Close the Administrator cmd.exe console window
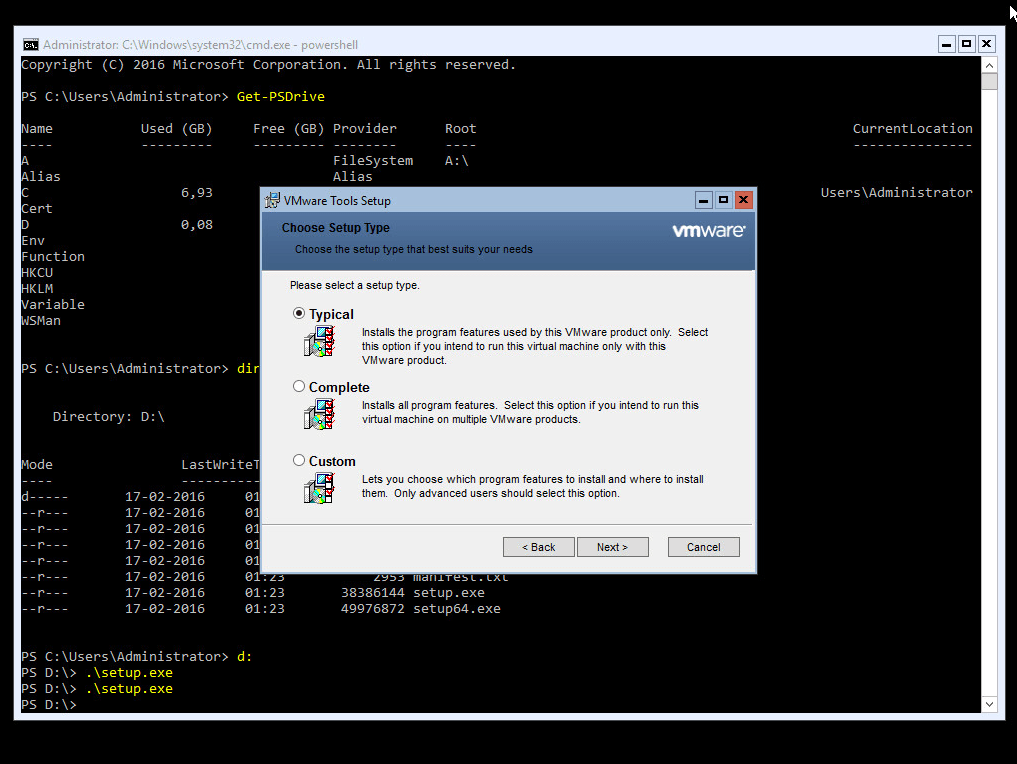The image size is (1017, 764). (x=987, y=44)
